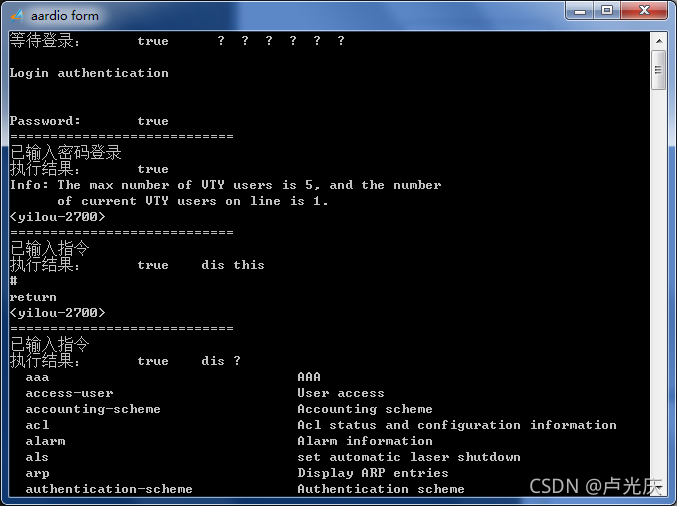Close the aardio form window
Viewport: 677px width, 506px height.
pyautogui.click(x=644, y=11)
